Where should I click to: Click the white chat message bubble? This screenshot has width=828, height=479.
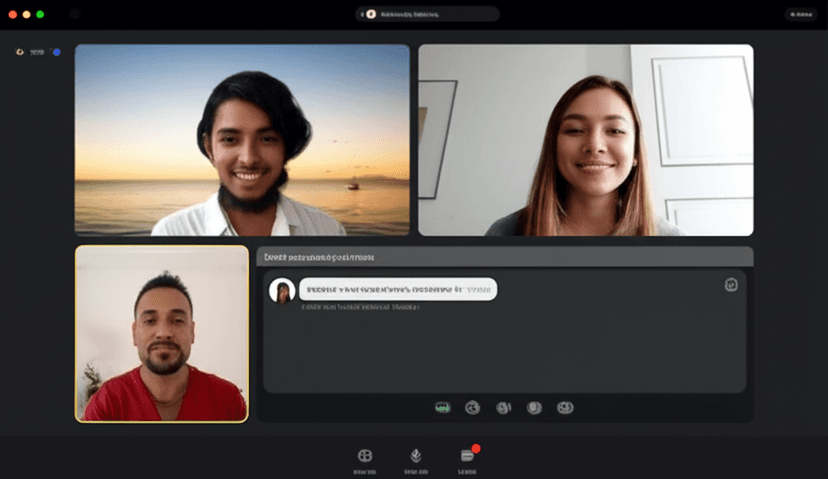[397, 289]
